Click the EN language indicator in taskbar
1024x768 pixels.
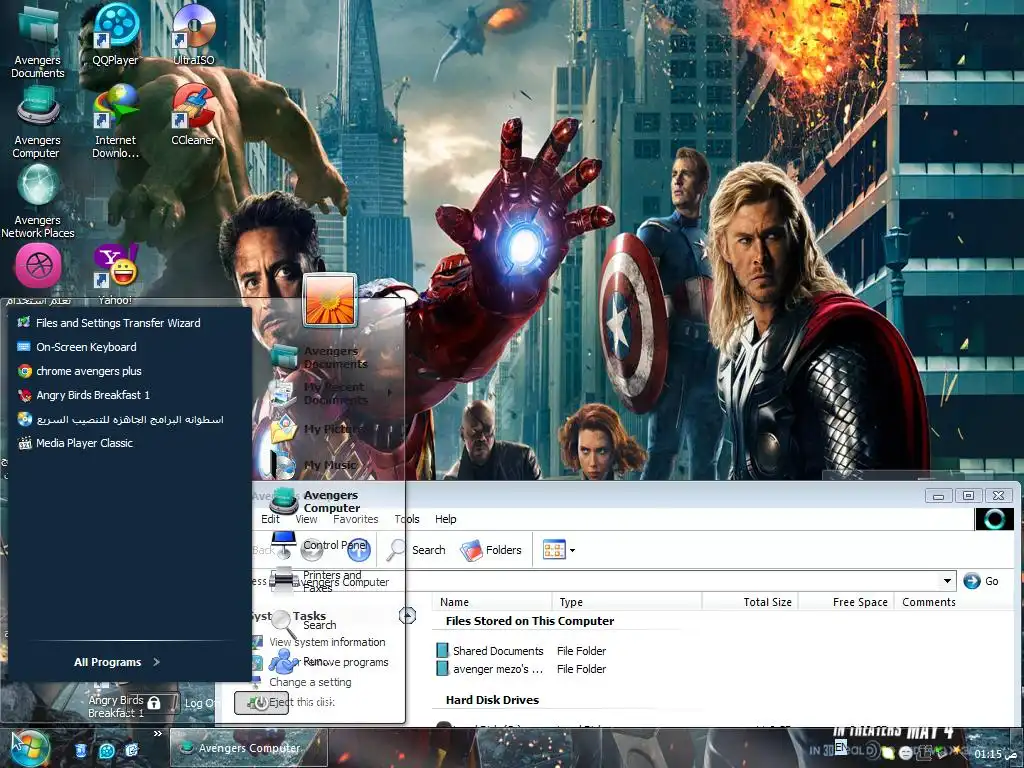(841, 747)
